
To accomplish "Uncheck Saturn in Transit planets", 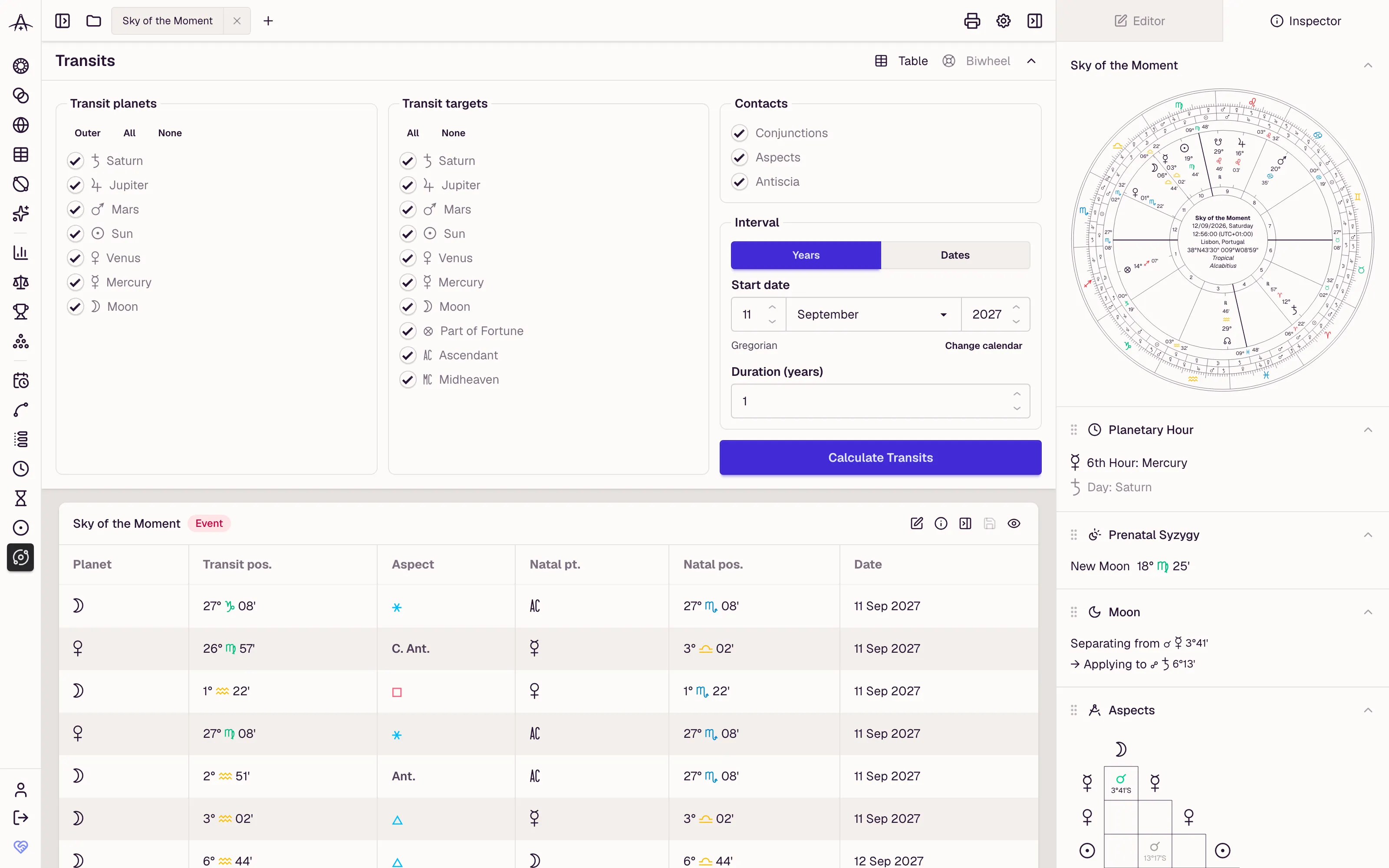I will pos(75,161).
